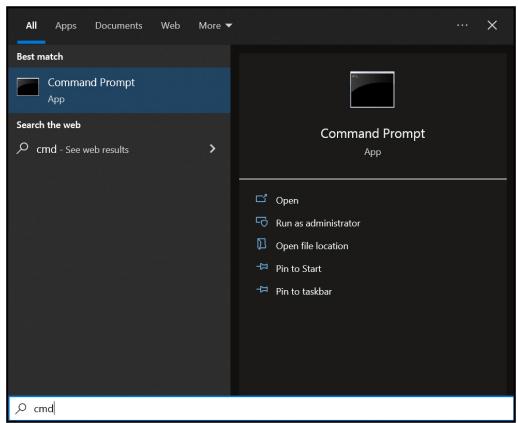518x423 pixels.
Task: Expand the More filter dropdown
Action: pyautogui.click(x=215, y=26)
